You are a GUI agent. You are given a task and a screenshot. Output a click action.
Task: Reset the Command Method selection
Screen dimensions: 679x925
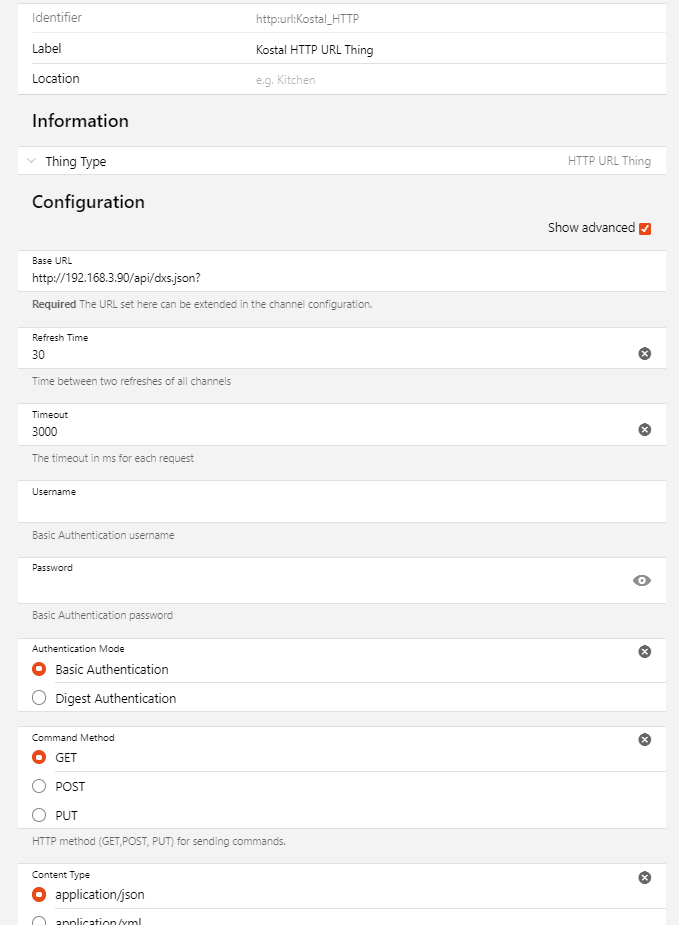click(644, 739)
